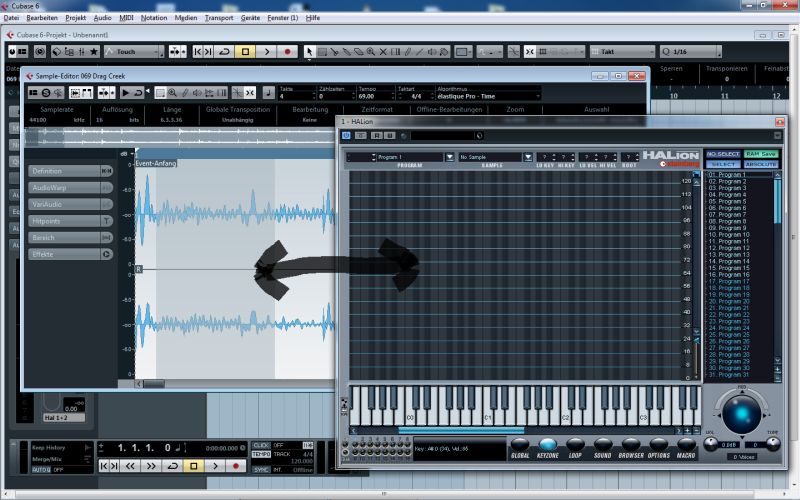Open the LOOP page in HALion
The height and width of the screenshot is (500, 800).
(575, 448)
